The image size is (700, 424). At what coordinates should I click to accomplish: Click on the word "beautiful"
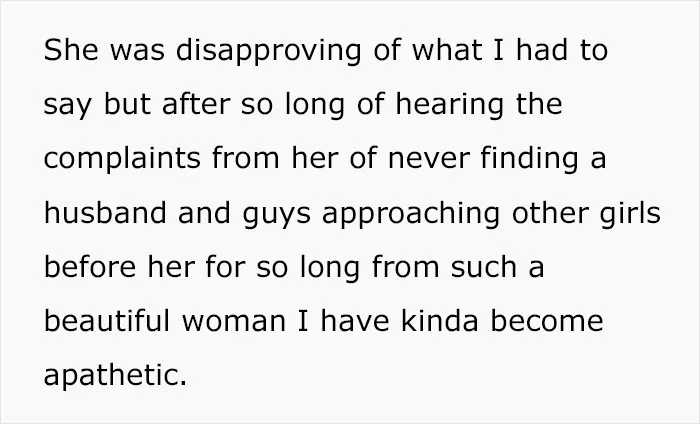107,321
